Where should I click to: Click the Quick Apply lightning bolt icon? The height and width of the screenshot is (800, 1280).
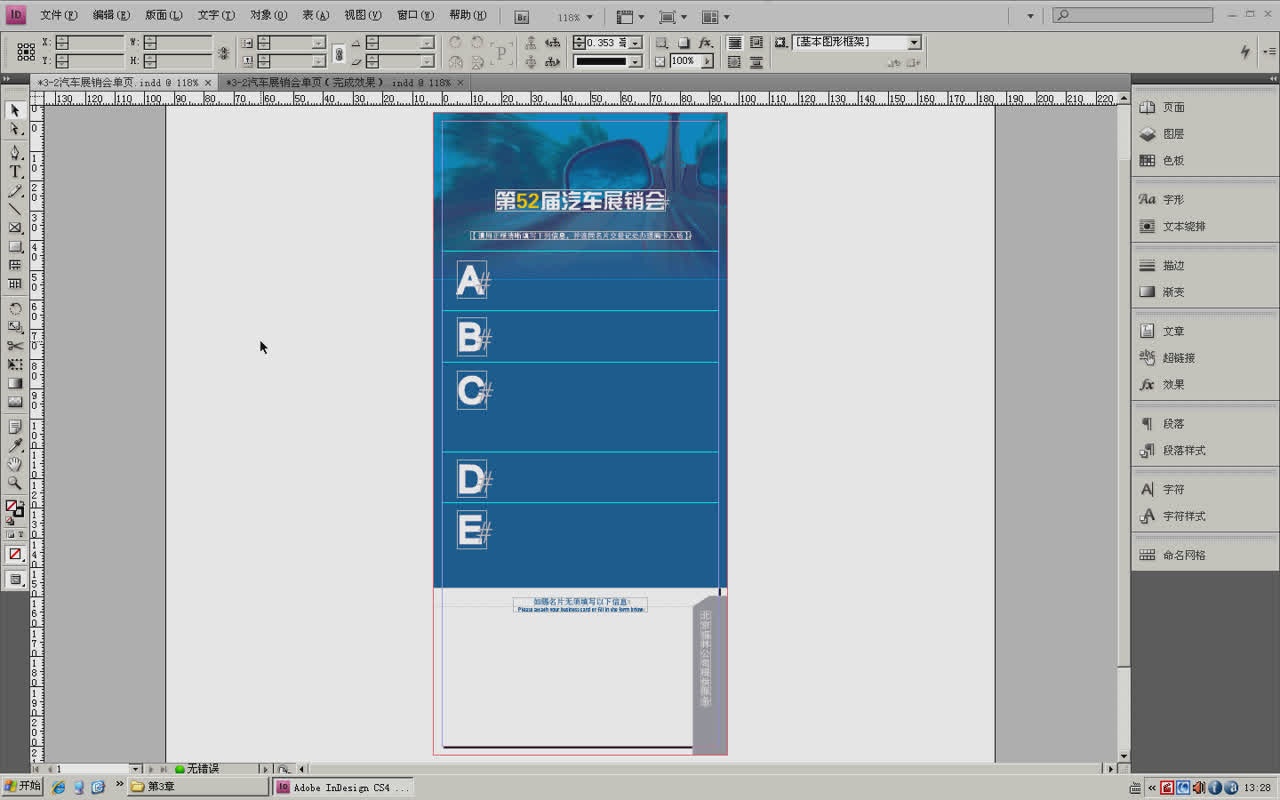point(1245,52)
